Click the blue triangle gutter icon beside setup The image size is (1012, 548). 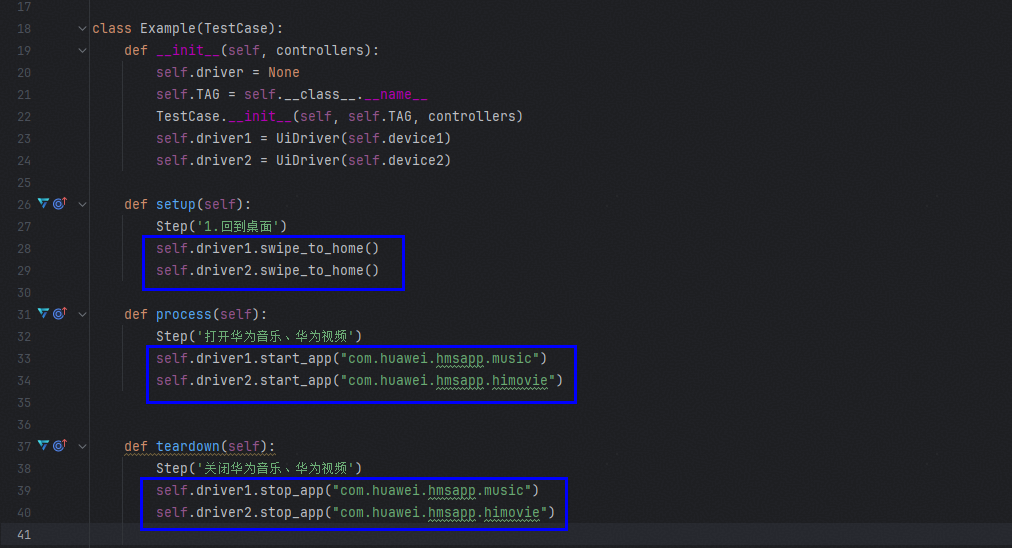coord(43,203)
